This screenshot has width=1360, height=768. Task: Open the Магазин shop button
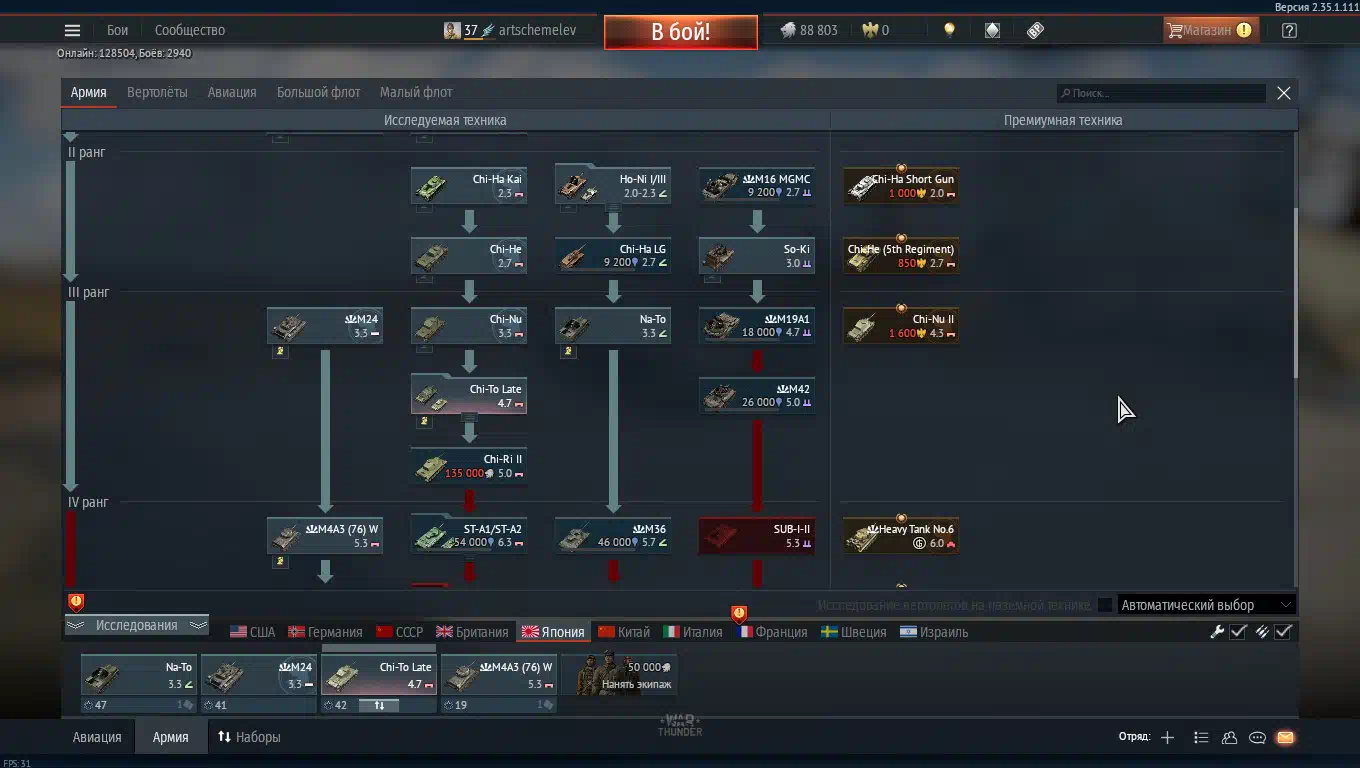(1209, 30)
